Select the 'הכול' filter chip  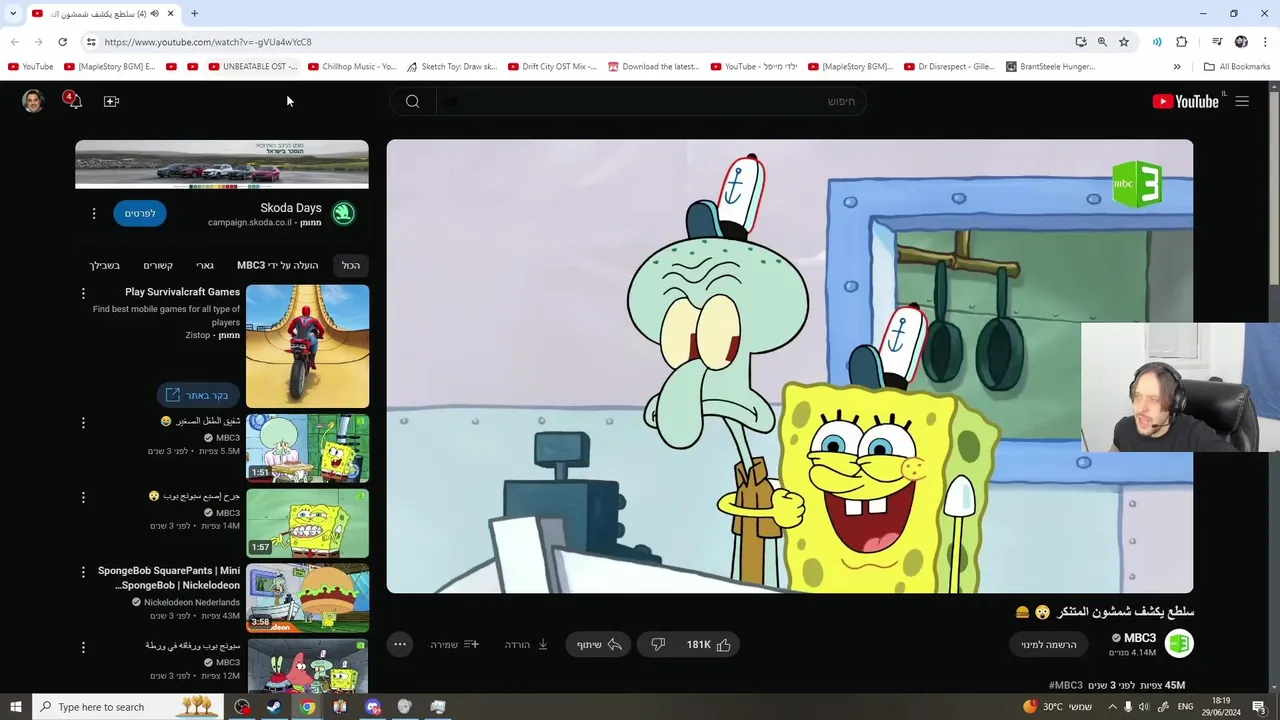[351, 265]
